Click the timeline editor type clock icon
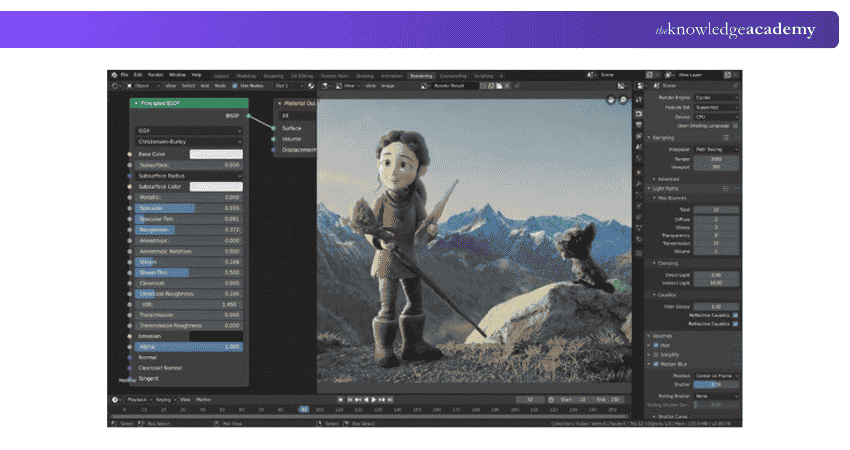The height and width of the screenshot is (450, 850). click(x=115, y=400)
